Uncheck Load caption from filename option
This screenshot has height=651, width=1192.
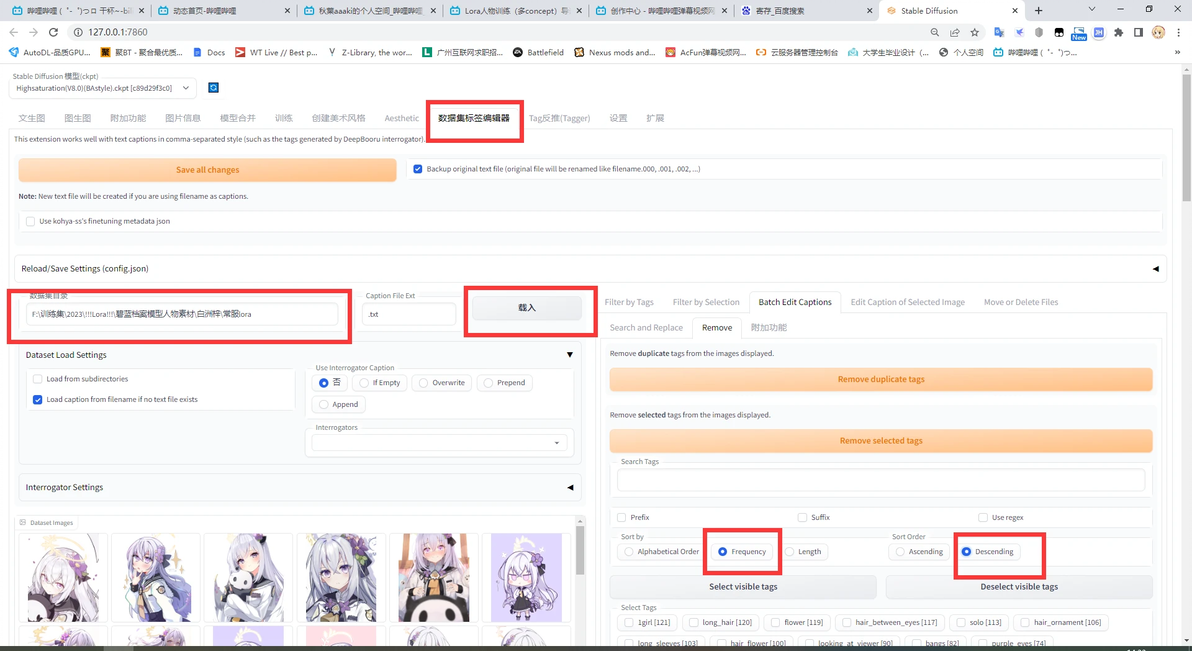coord(37,399)
